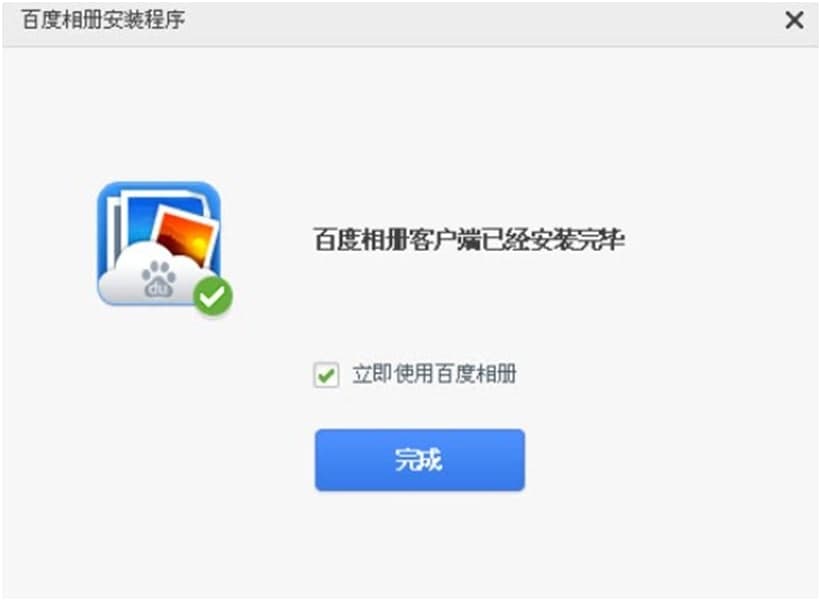The height and width of the screenshot is (601, 821).
Task: Click the 百度相册安装程序 title text
Action: pos(103,20)
